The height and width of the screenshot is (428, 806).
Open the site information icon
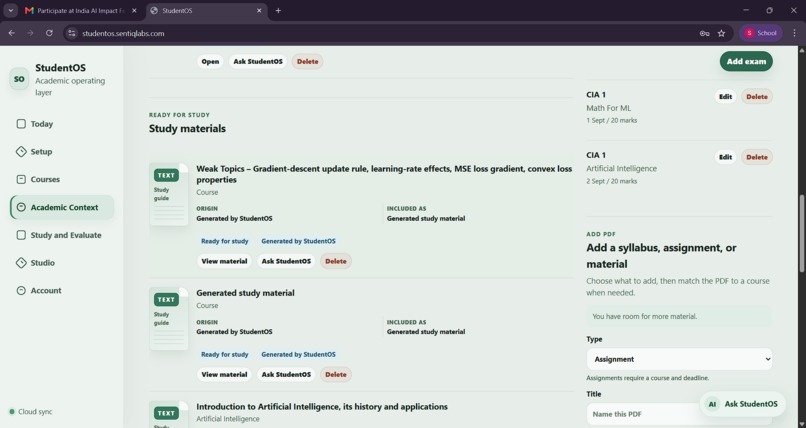click(x=72, y=33)
